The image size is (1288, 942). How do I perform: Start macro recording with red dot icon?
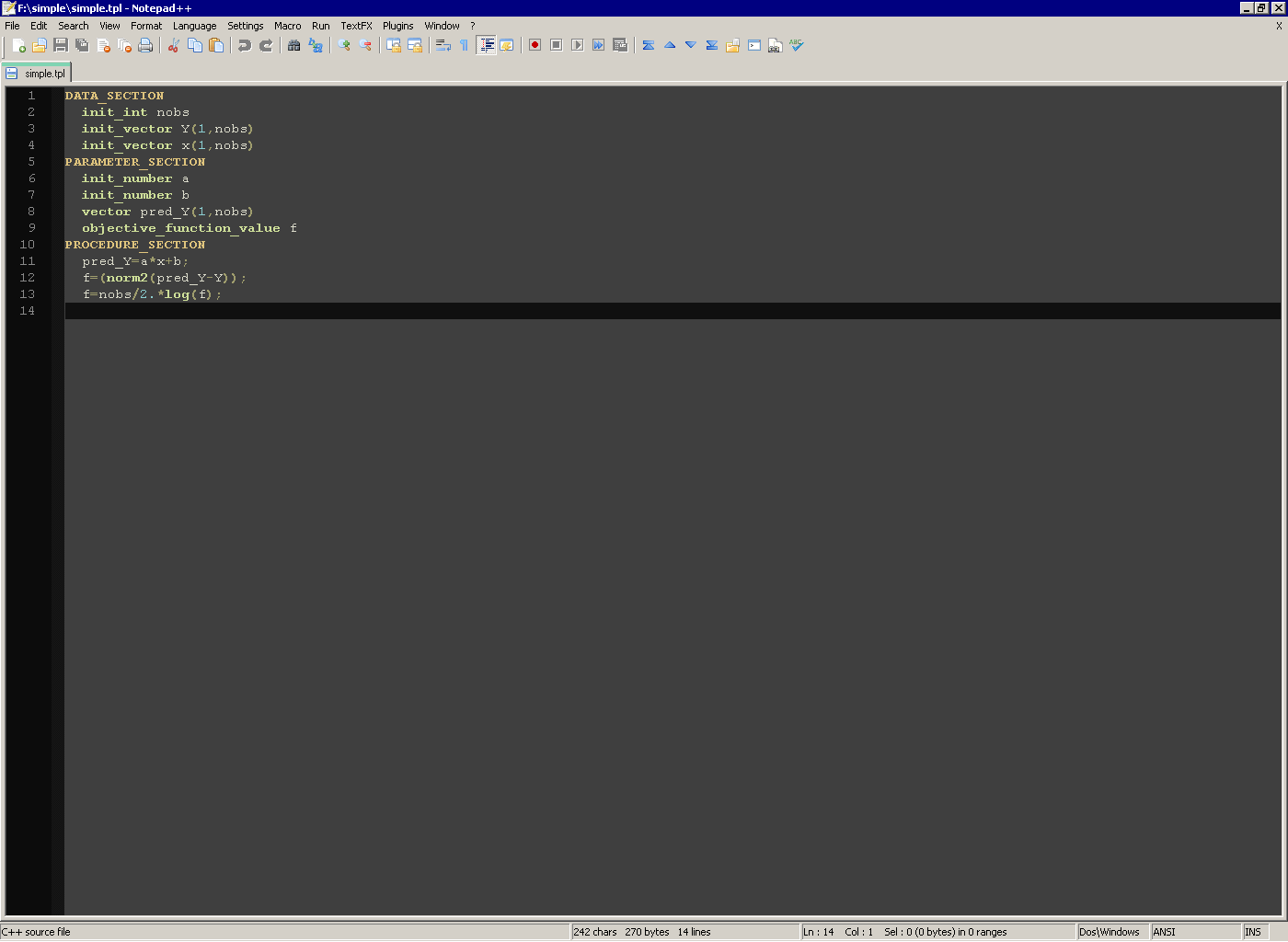coord(535,45)
